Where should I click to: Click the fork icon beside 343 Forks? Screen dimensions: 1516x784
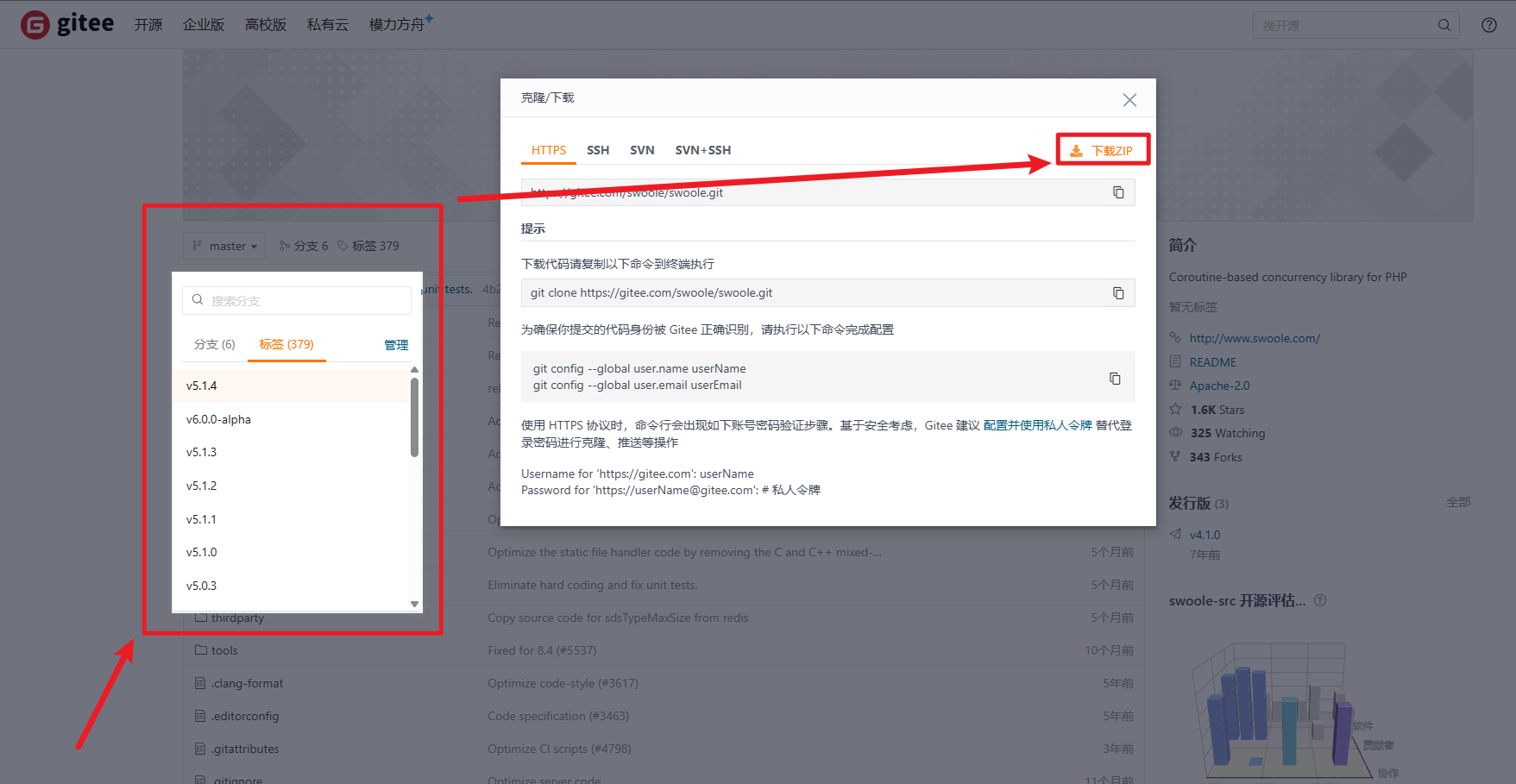(x=1176, y=456)
